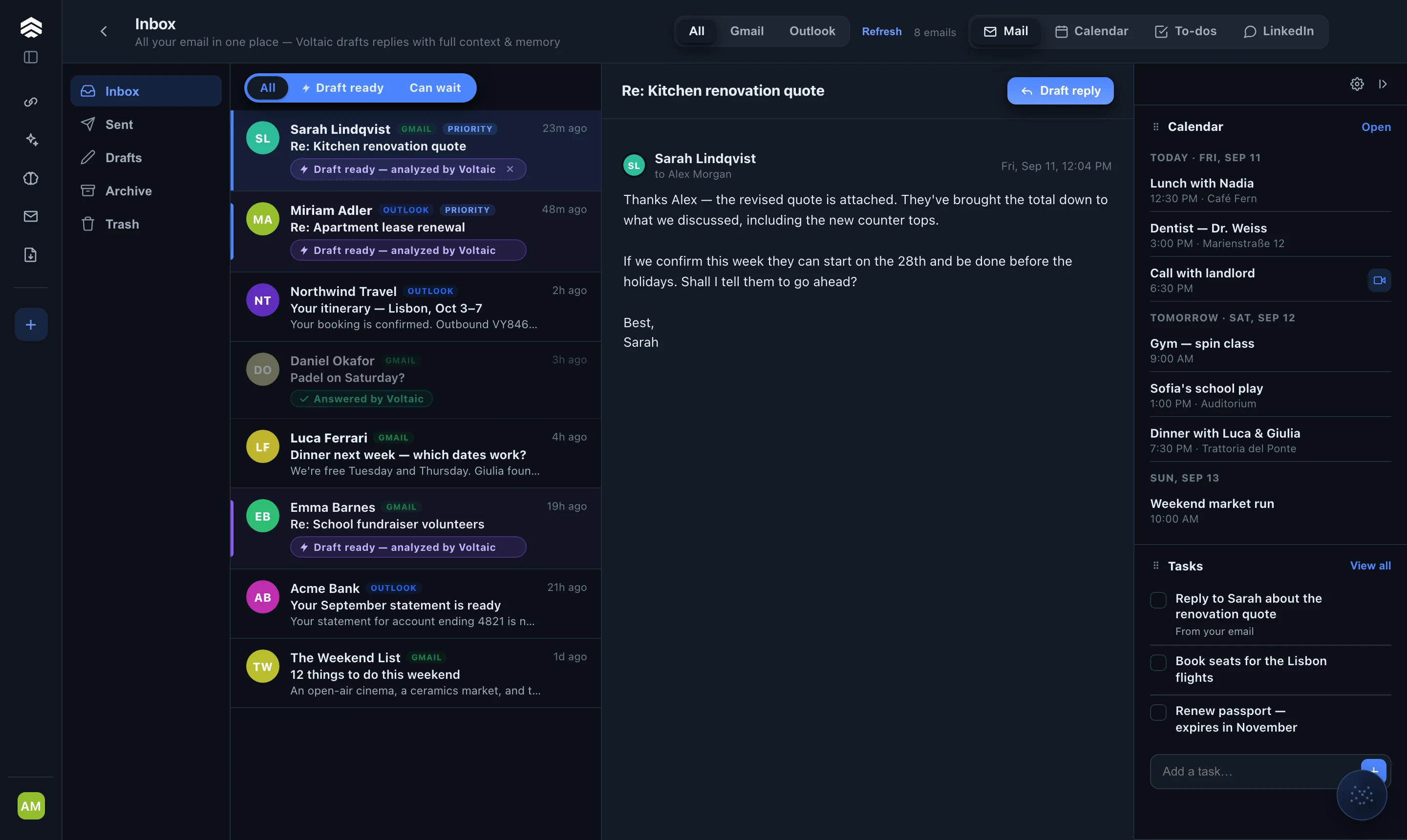
Task: Click the blue plus button in sidebar
Action: click(31, 324)
